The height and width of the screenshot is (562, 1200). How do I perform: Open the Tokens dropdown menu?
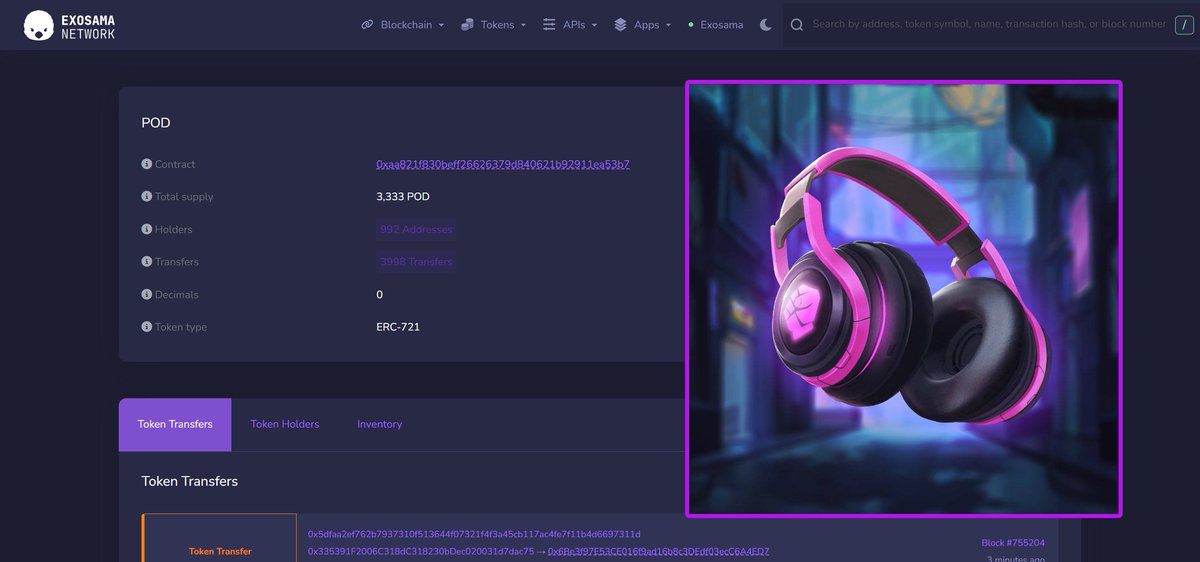tap(493, 25)
